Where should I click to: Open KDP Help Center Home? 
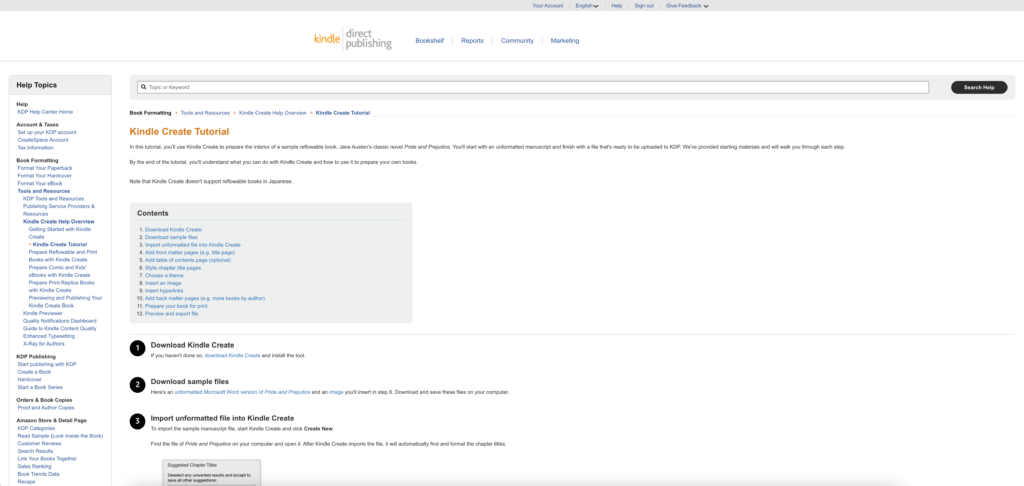click(x=45, y=112)
